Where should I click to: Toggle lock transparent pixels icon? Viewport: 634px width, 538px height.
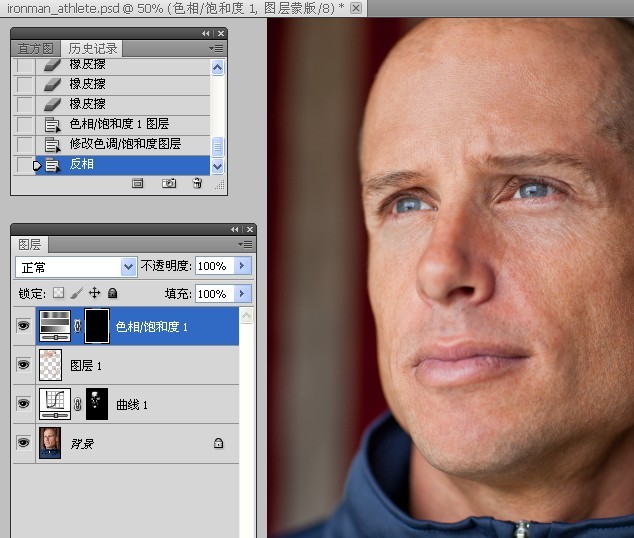coord(59,293)
